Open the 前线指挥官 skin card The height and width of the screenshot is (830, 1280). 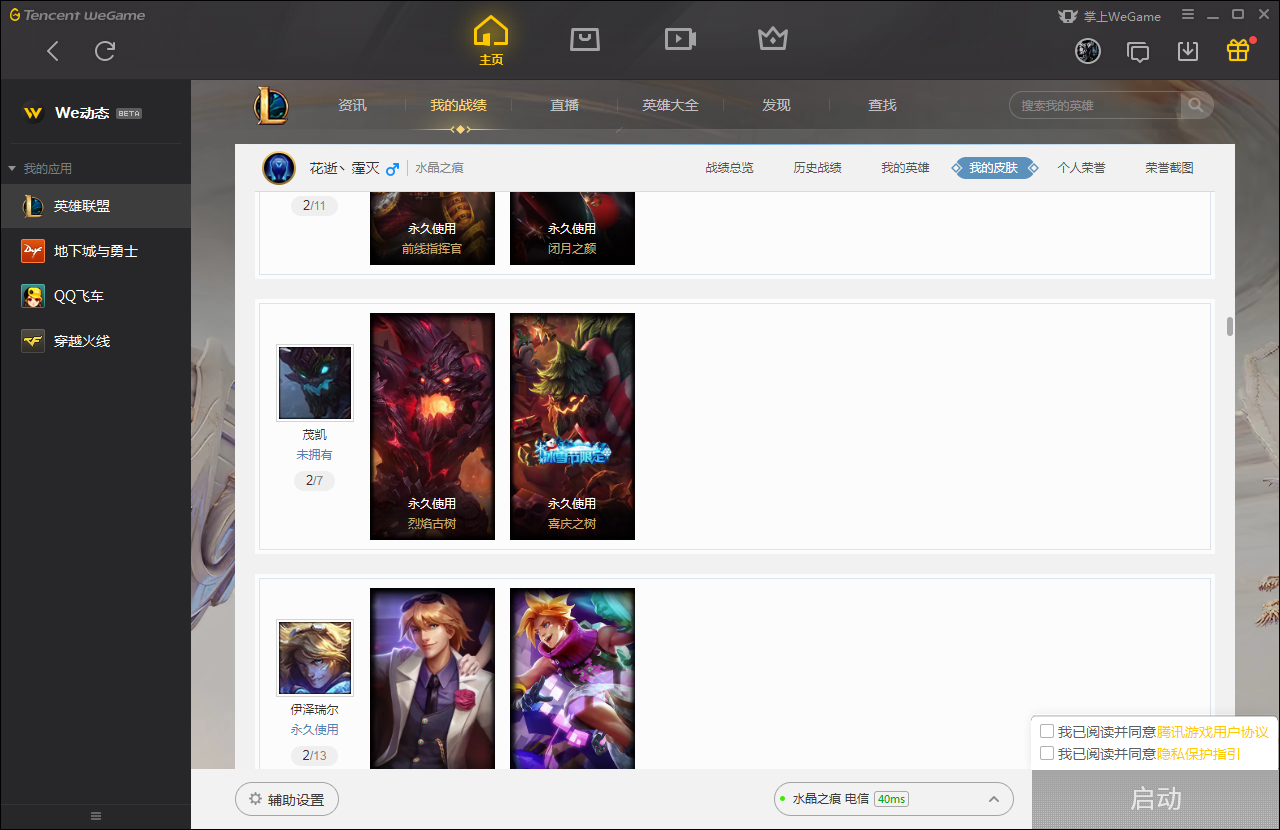pos(432,228)
